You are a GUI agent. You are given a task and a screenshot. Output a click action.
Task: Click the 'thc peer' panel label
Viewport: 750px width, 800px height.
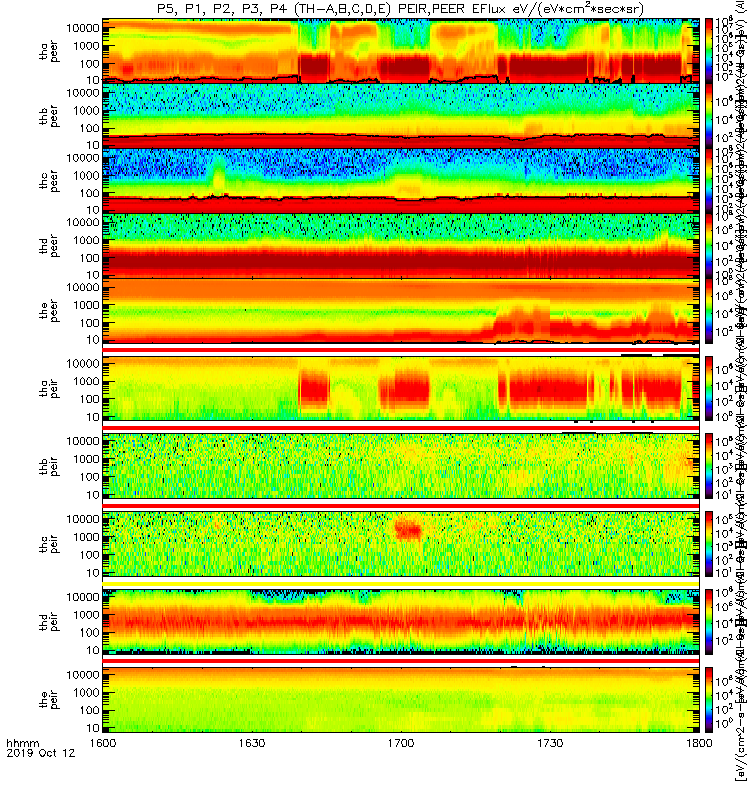[x=49, y=181]
